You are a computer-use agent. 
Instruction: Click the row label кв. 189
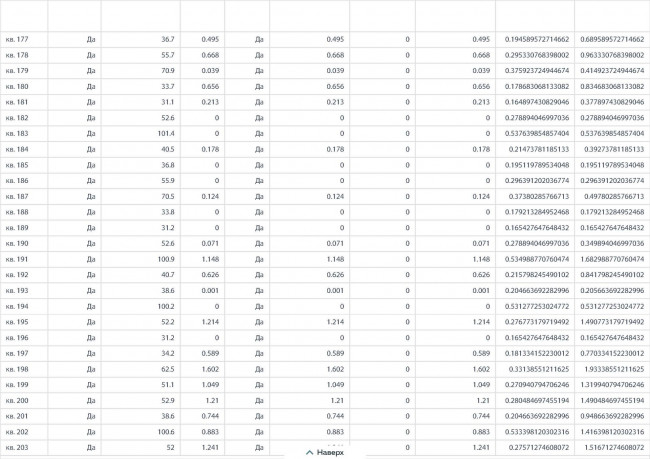tap(17, 228)
